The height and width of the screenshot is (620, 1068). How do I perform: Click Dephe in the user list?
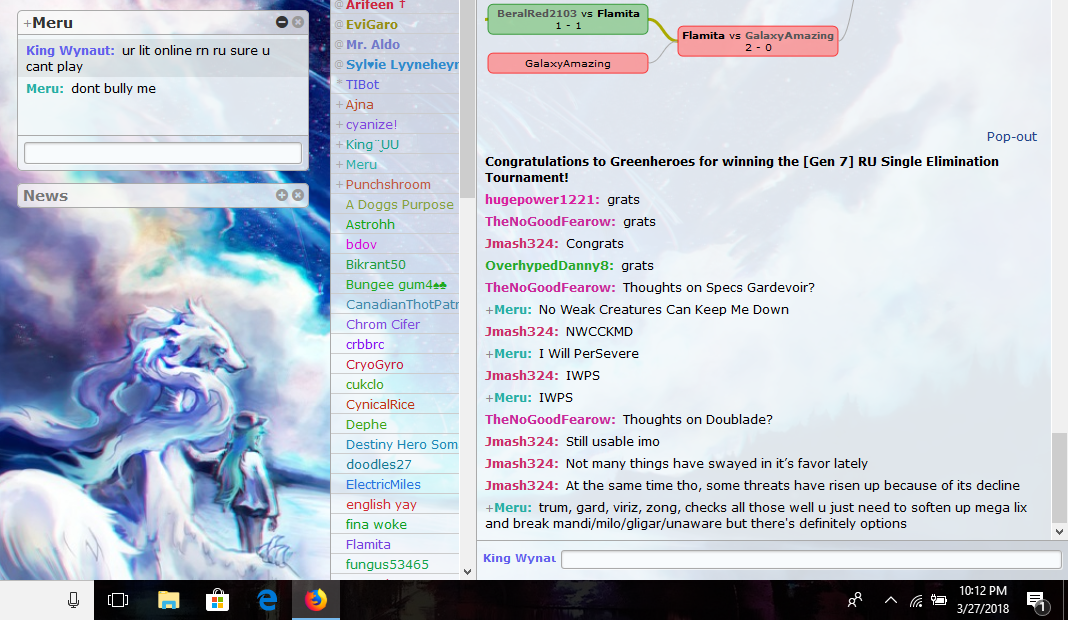pos(366,424)
